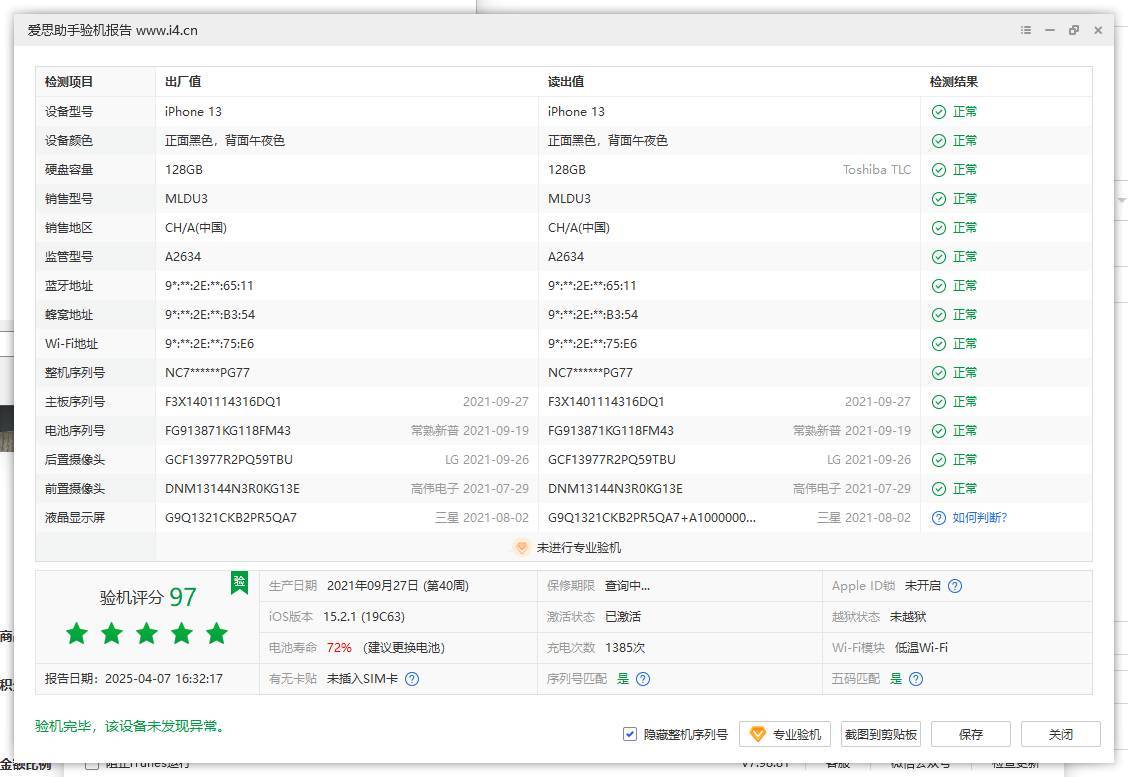1128x777 pixels.
Task: Open the help icon beside Apple ID锁
Action: (x=955, y=586)
